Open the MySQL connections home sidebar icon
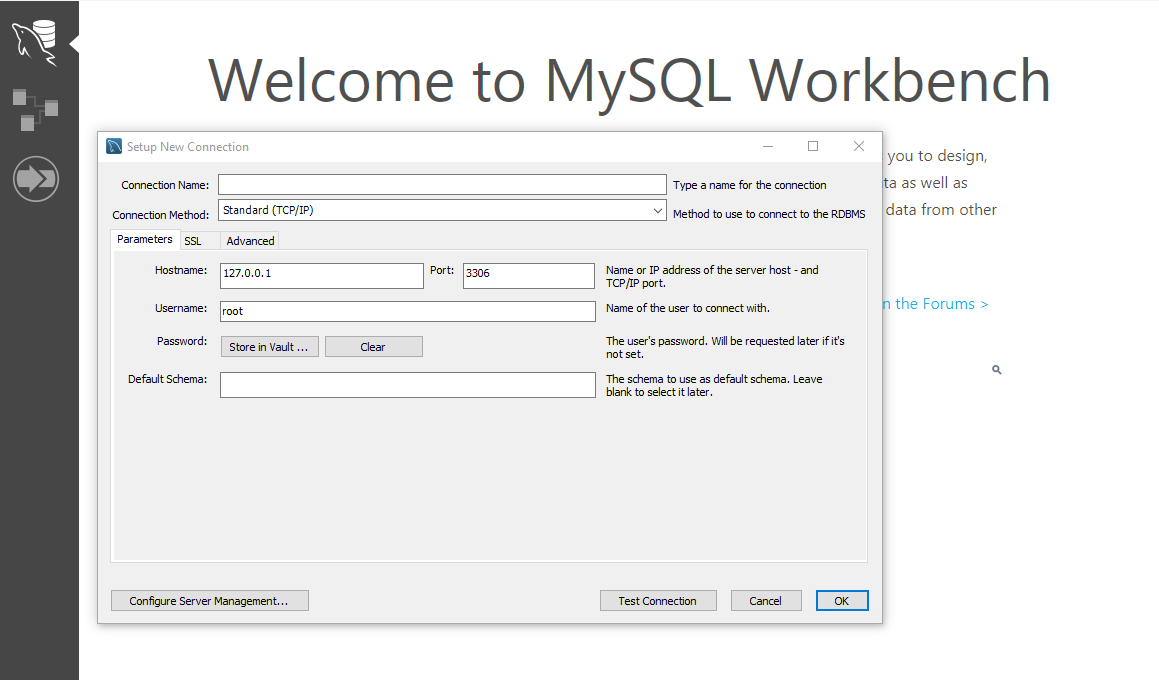Image resolution: width=1159 pixels, height=680 pixels. (x=35, y=43)
